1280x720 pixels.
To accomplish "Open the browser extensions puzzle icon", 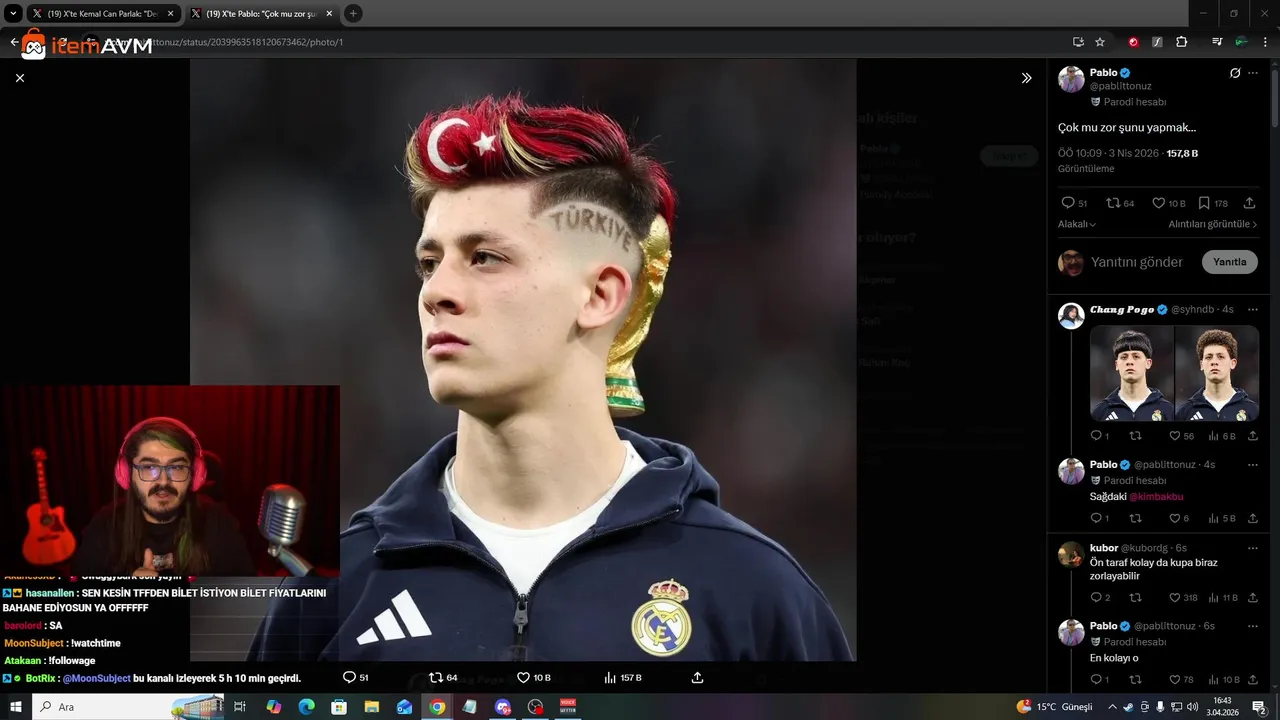I will (1182, 42).
